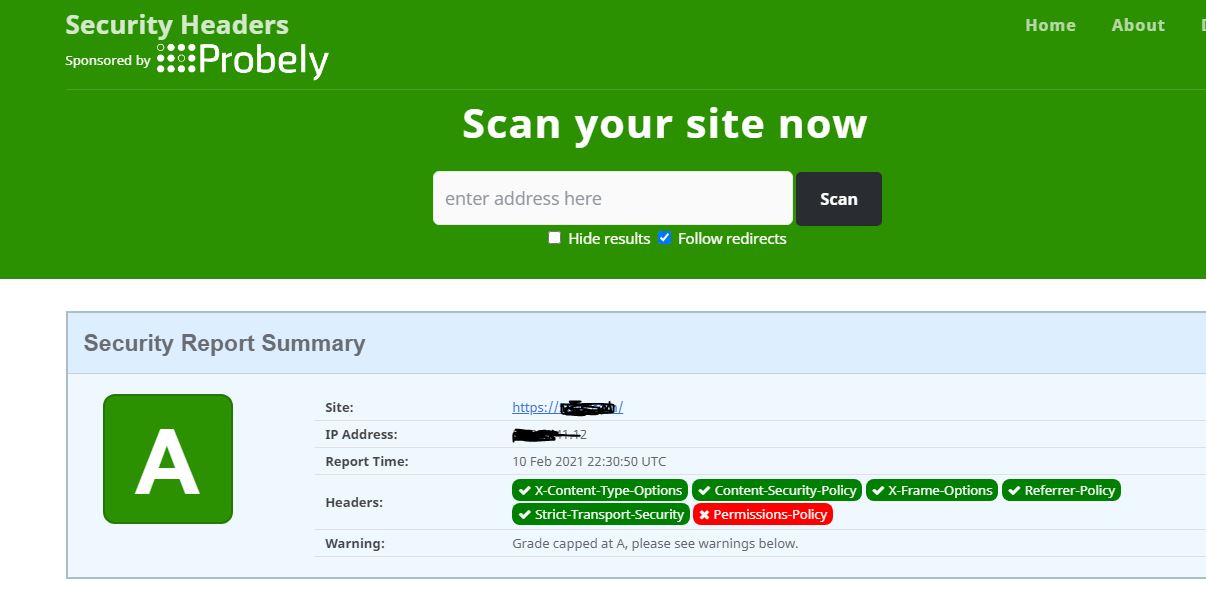This screenshot has width=1206, height=594.
Task: Click the Content-Security-Policy header badge
Action: (x=779, y=490)
